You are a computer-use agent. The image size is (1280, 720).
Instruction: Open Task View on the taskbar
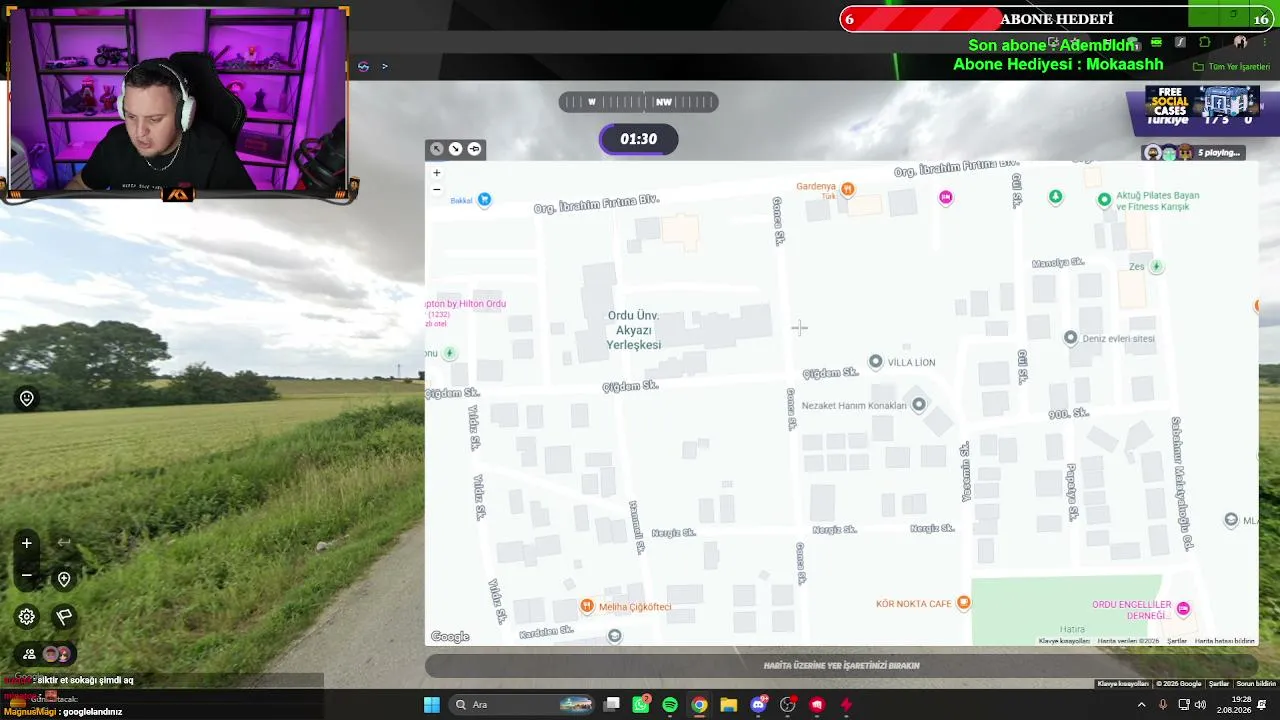click(612, 705)
